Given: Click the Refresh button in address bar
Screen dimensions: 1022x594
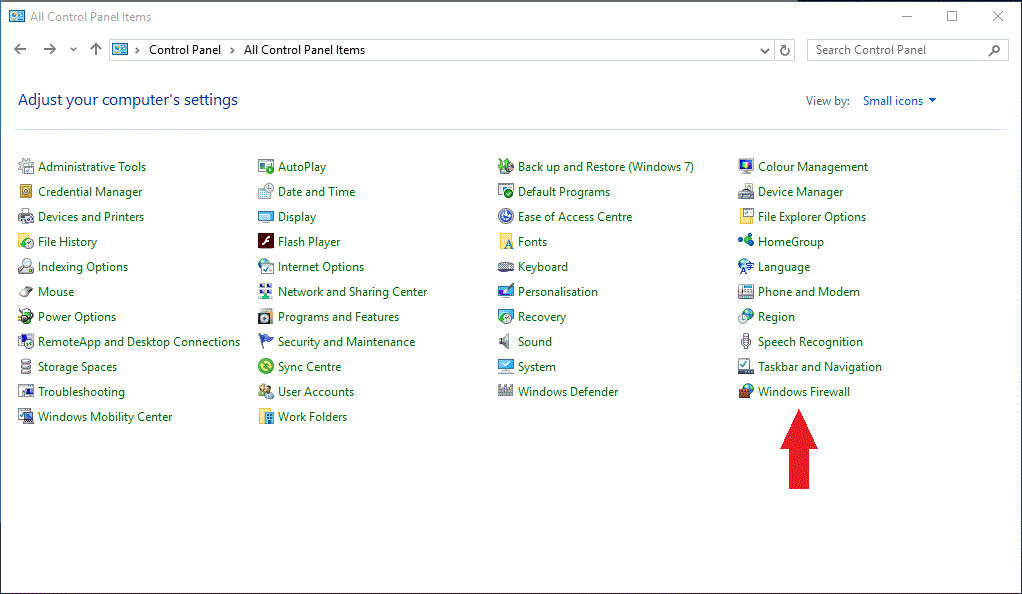Looking at the screenshot, I should 786,50.
